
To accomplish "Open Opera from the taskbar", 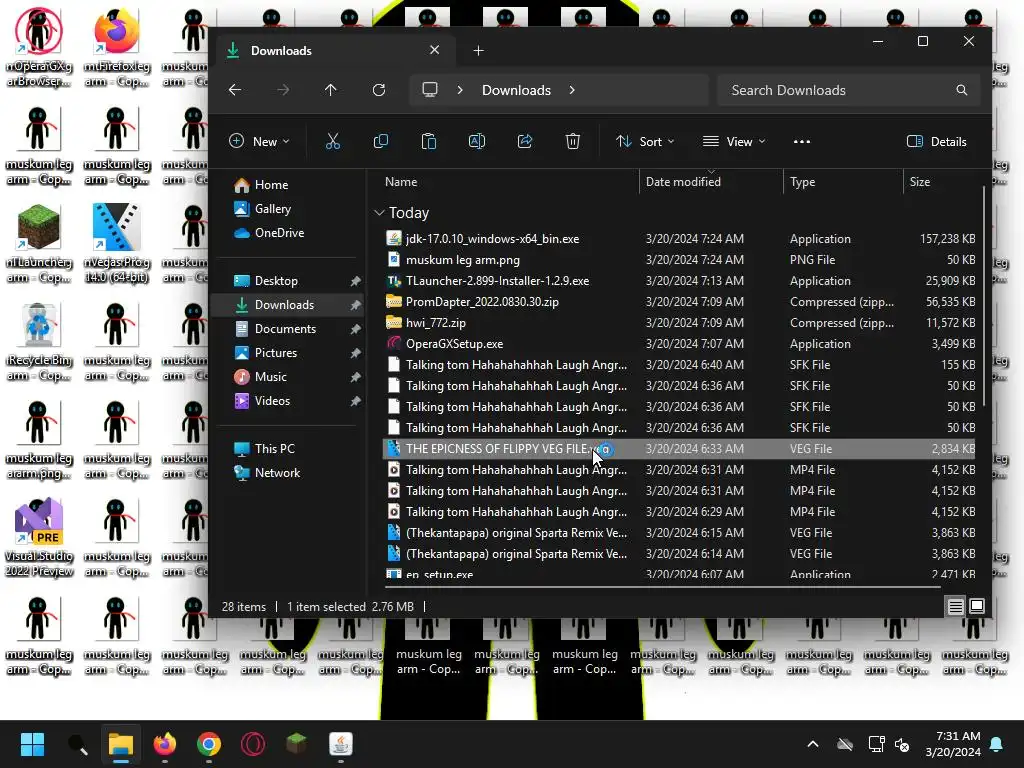I will click(253, 744).
